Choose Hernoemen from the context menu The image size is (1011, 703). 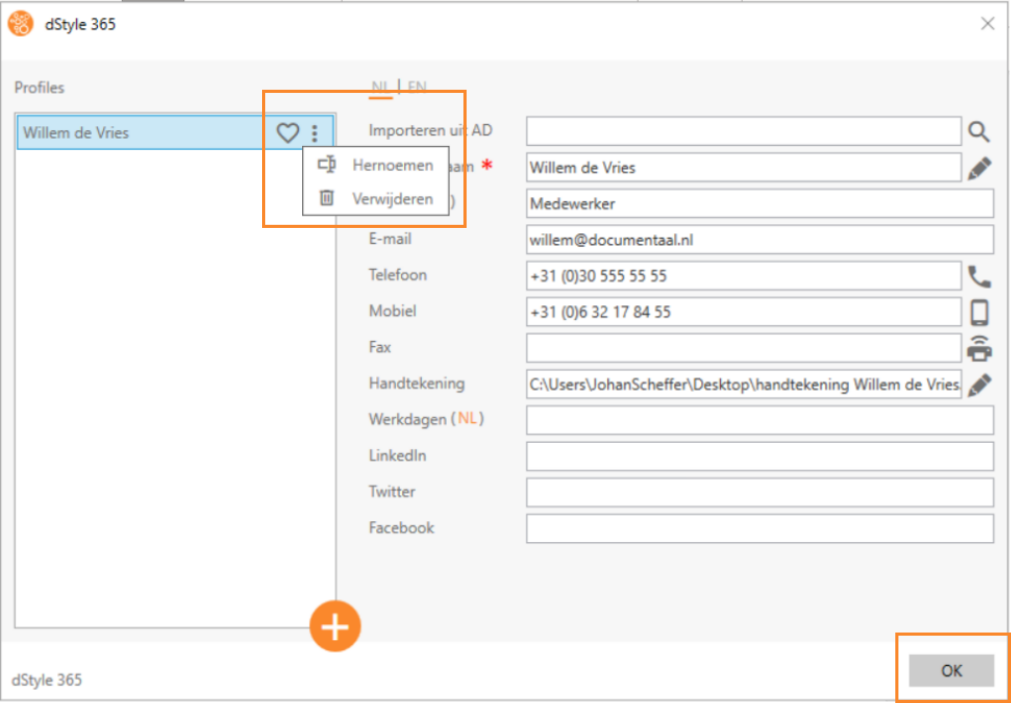tap(393, 165)
